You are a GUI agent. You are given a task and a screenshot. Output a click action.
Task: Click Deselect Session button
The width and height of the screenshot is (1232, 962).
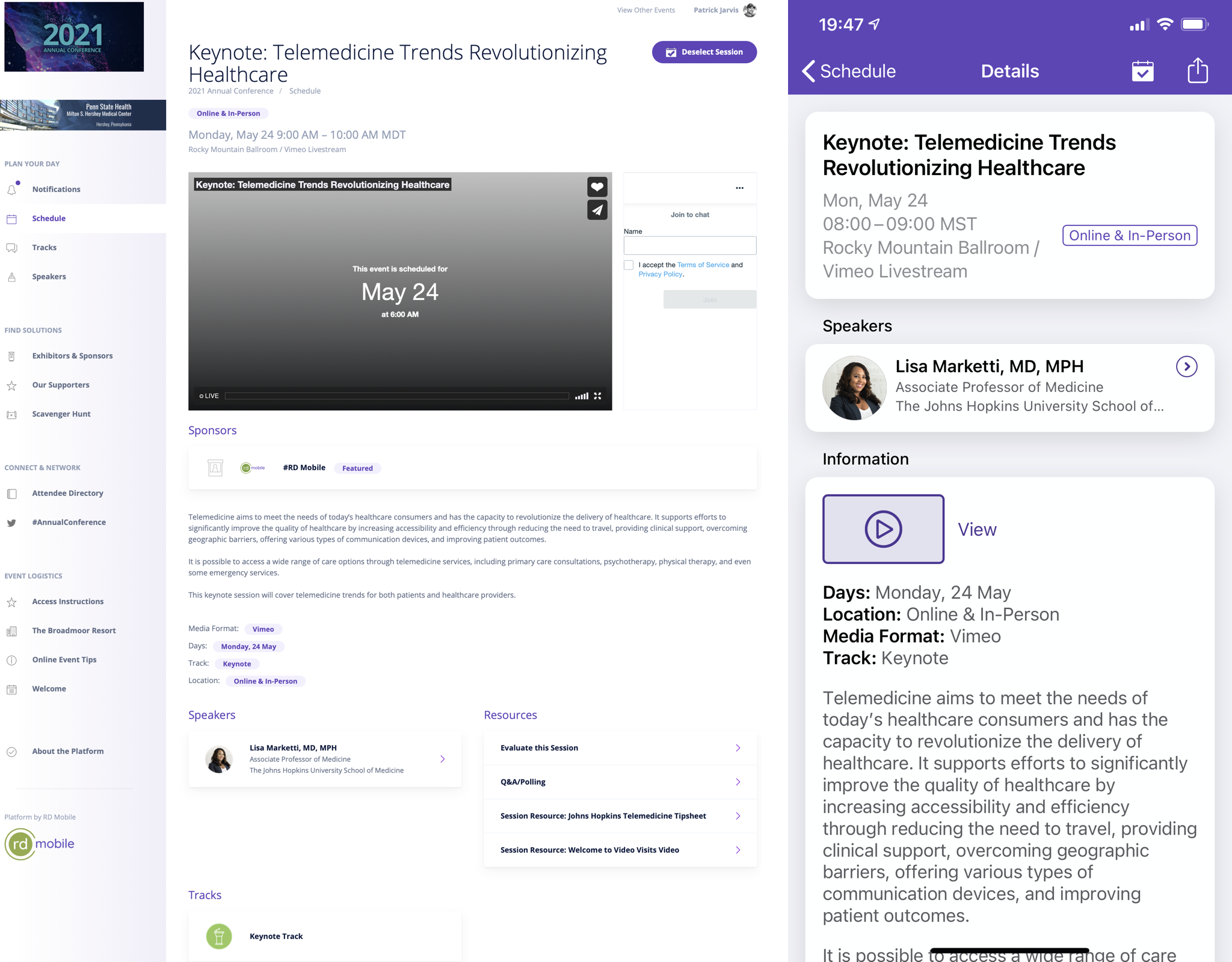(x=704, y=52)
